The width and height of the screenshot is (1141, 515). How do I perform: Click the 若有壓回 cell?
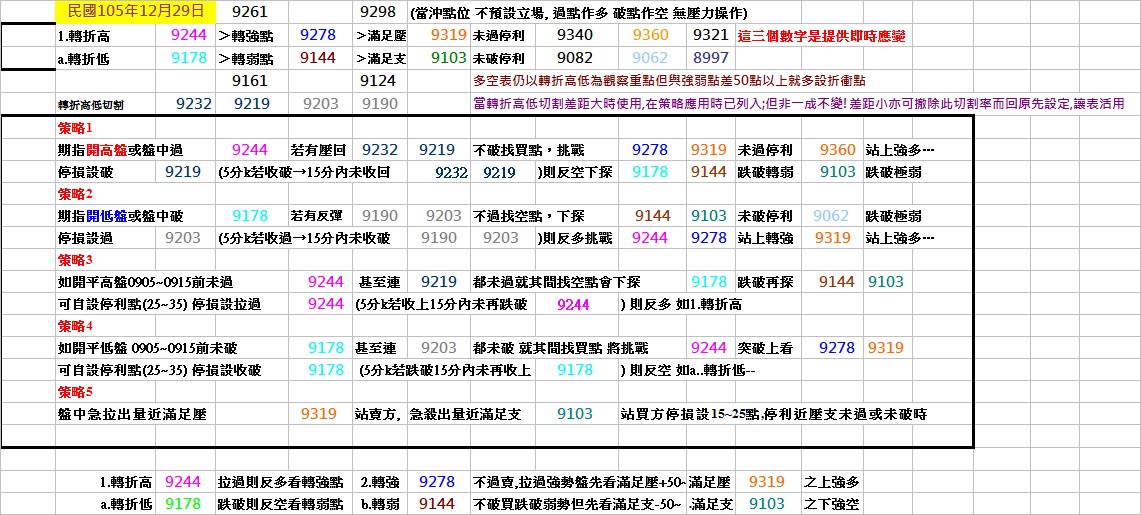[x=319, y=151]
